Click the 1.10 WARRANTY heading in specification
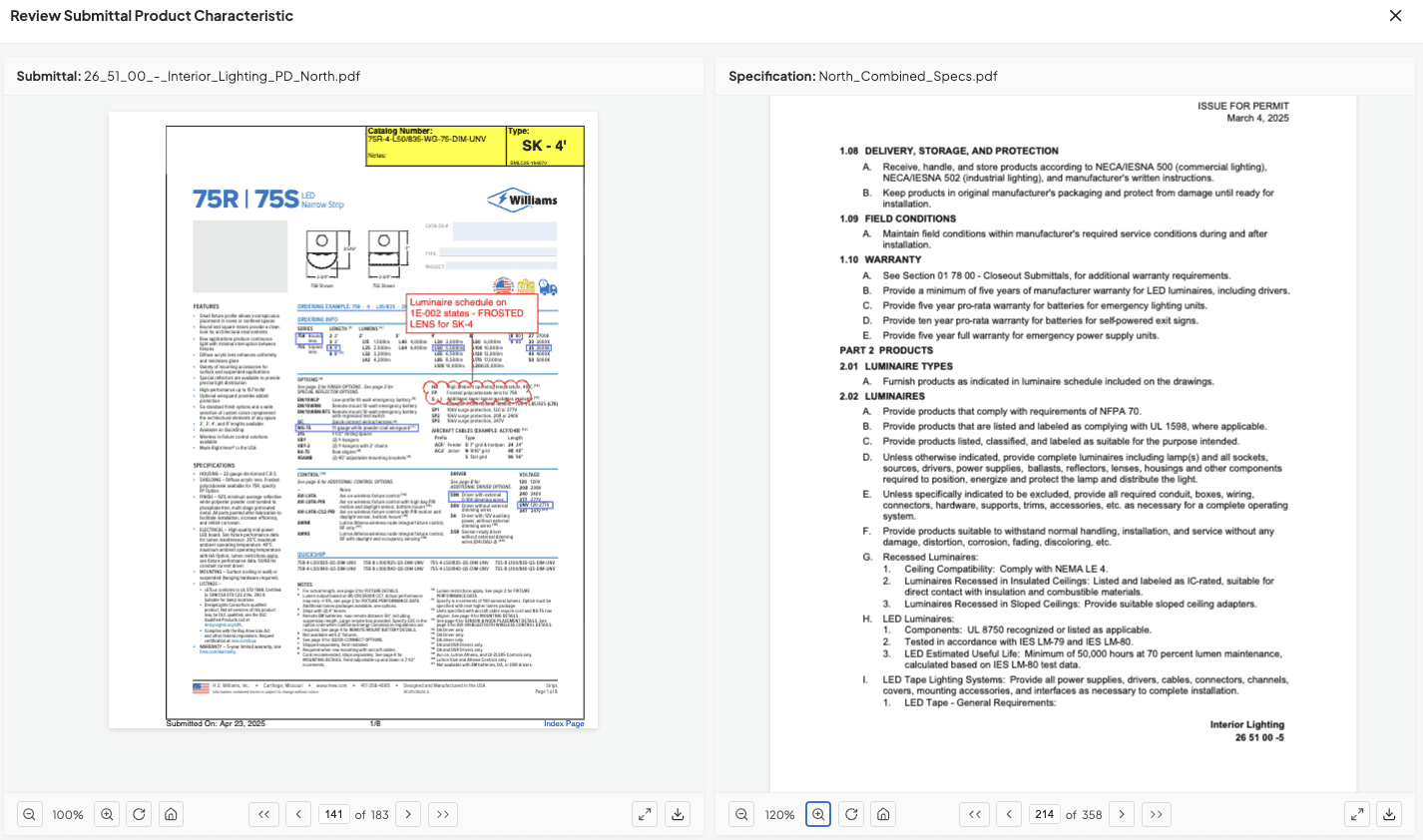This screenshot has height=840, width=1423. 880,259
